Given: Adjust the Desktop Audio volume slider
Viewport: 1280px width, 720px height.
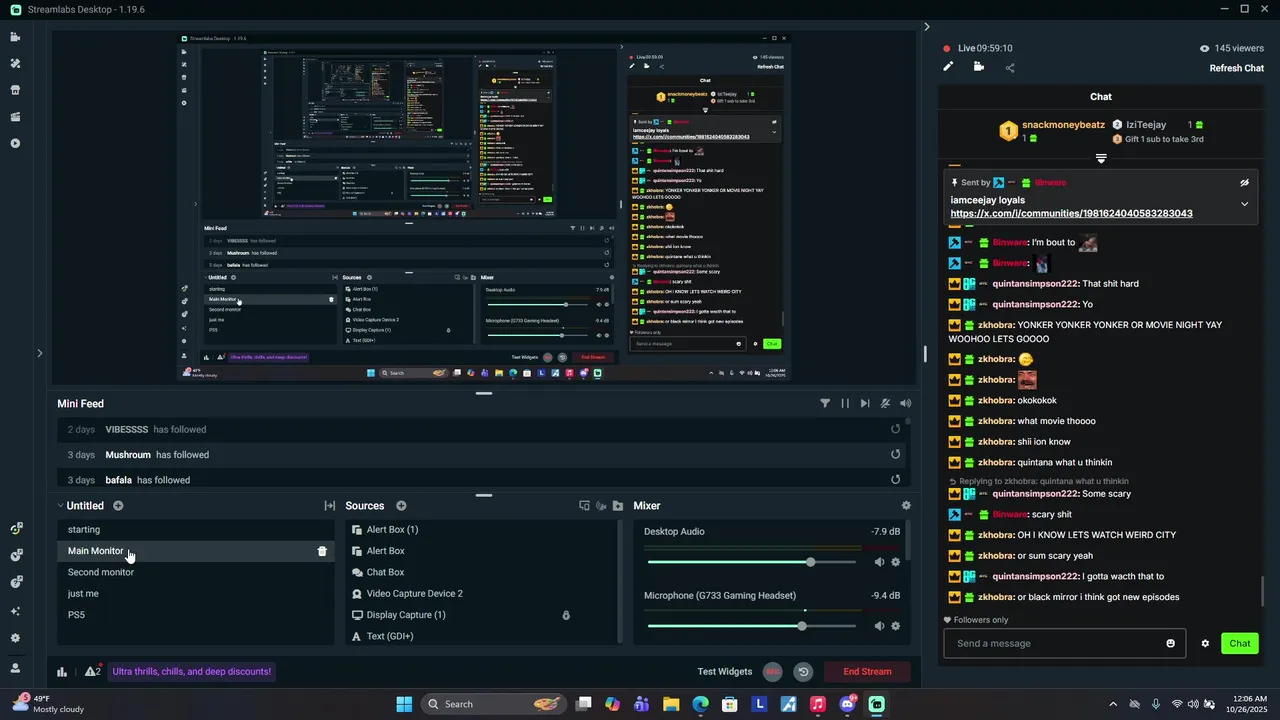Looking at the screenshot, I should [810, 562].
